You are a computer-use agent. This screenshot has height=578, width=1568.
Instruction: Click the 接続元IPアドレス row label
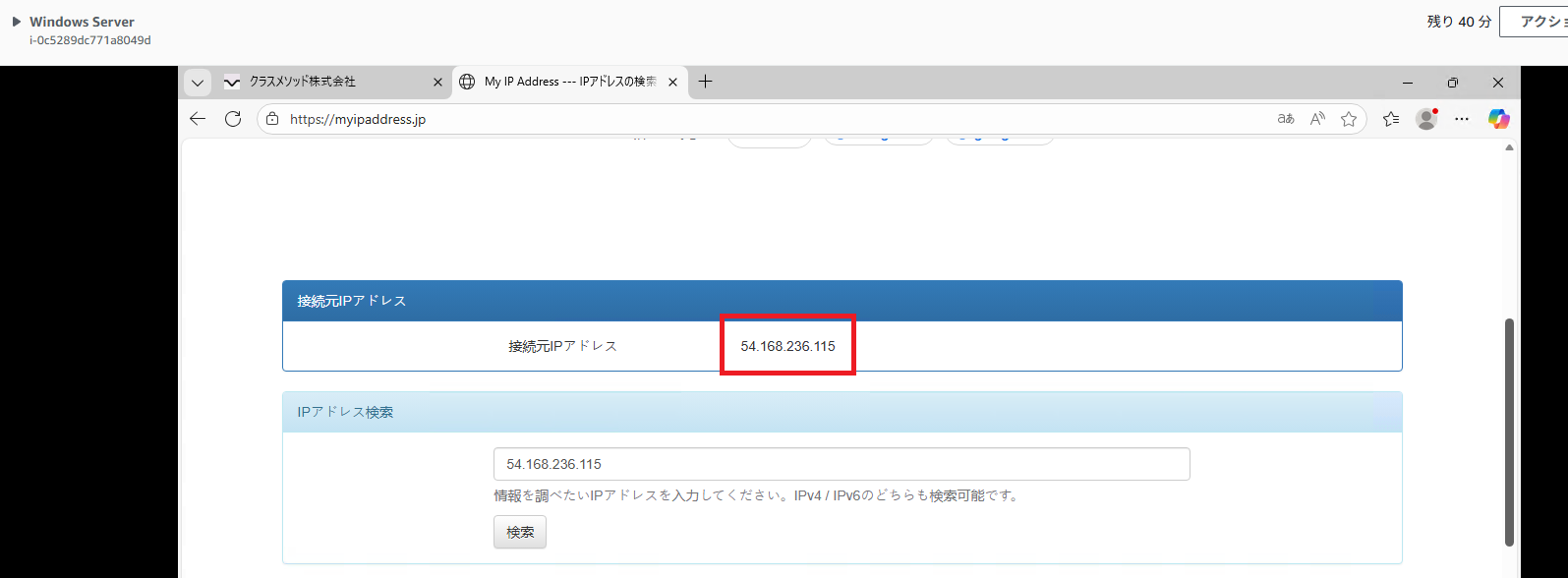tap(562, 346)
